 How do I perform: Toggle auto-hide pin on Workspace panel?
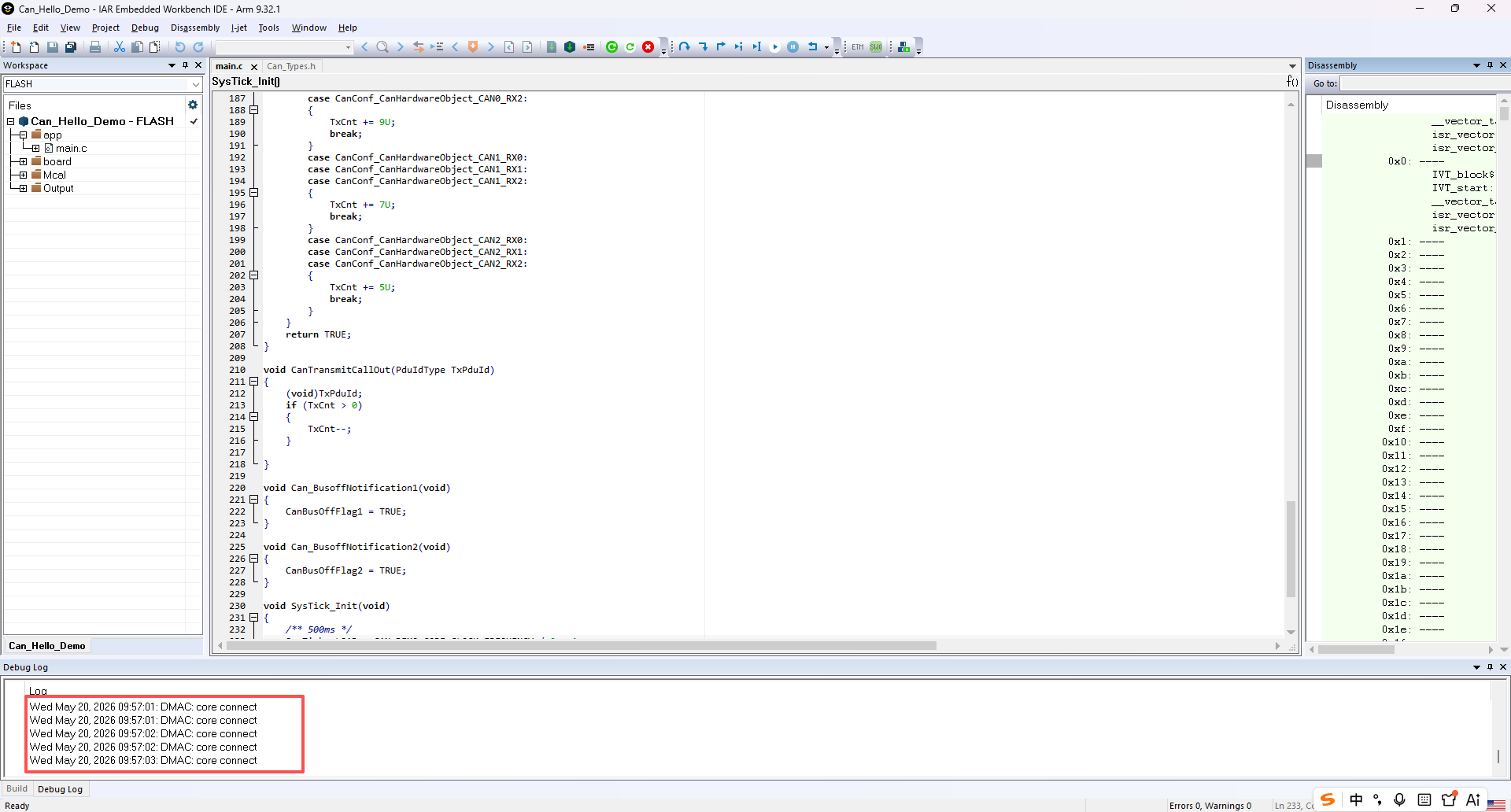coord(185,65)
